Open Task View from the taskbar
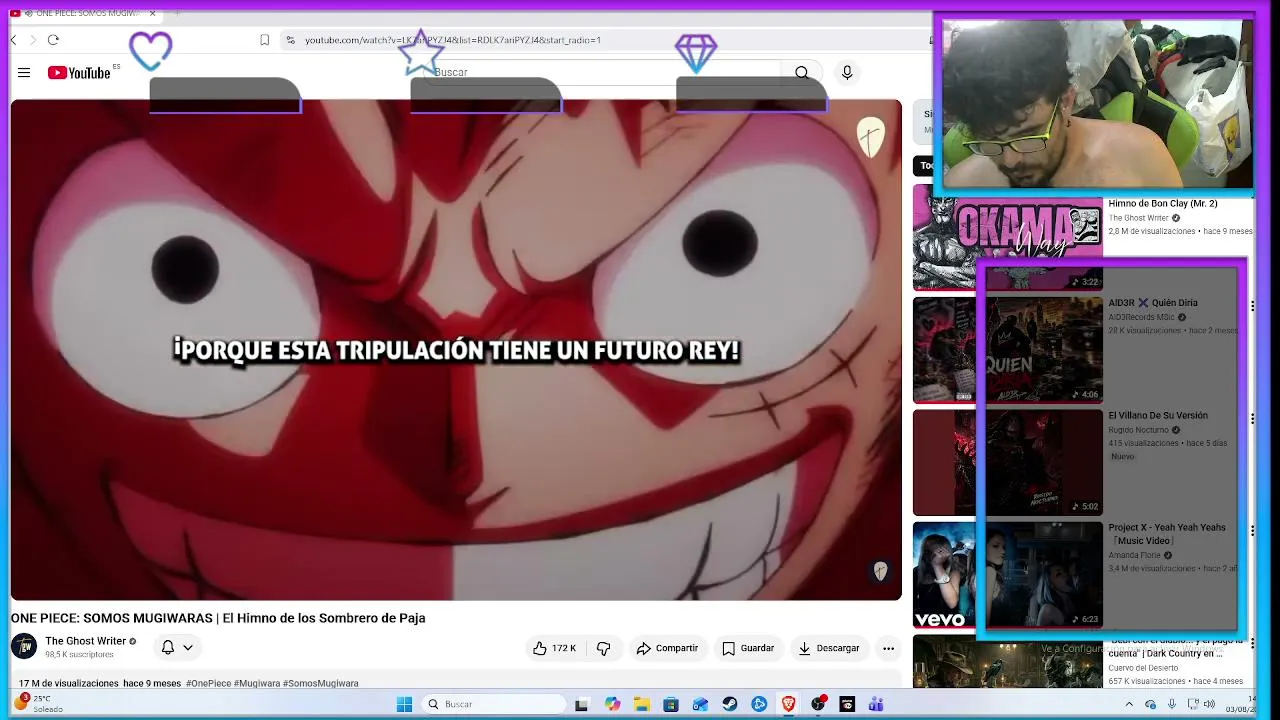This screenshot has height=720, width=1280. pos(582,704)
